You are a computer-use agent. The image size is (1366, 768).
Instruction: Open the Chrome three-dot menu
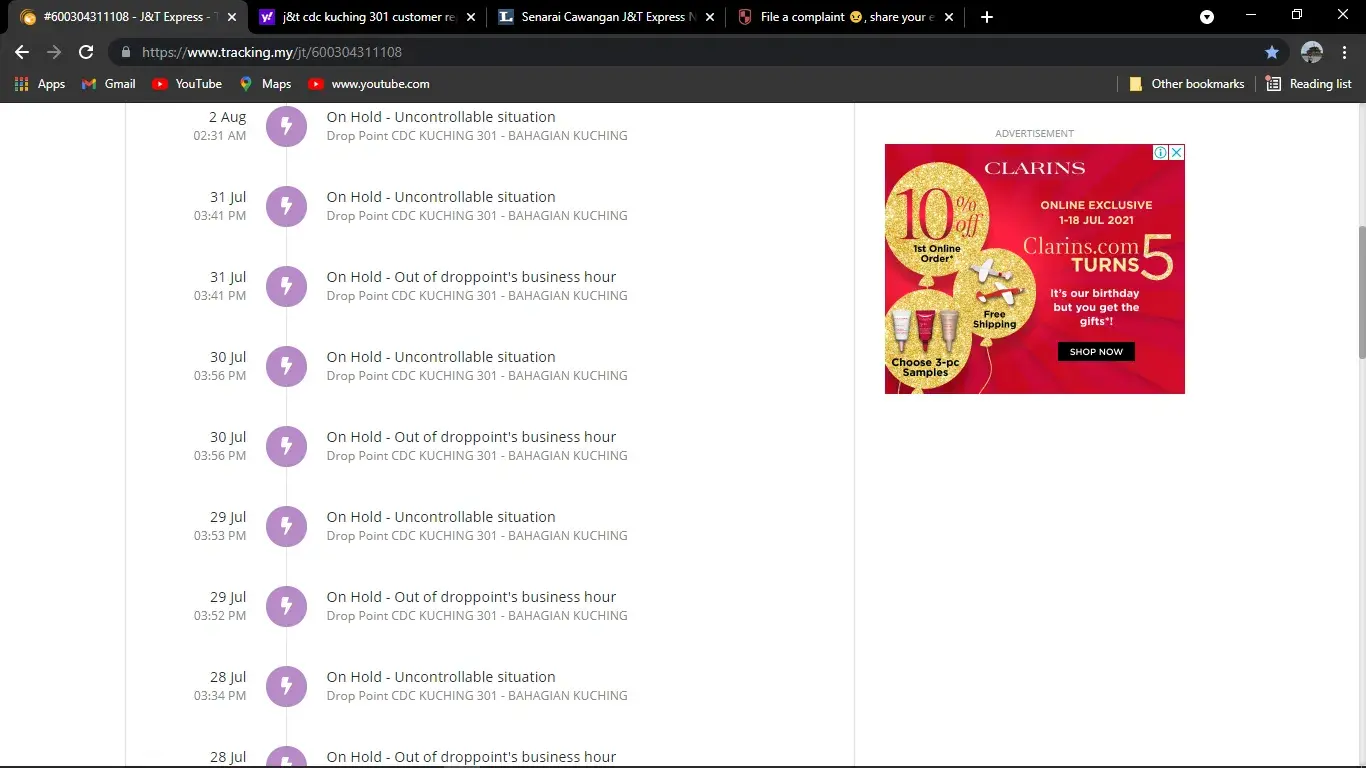[1345, 52]
